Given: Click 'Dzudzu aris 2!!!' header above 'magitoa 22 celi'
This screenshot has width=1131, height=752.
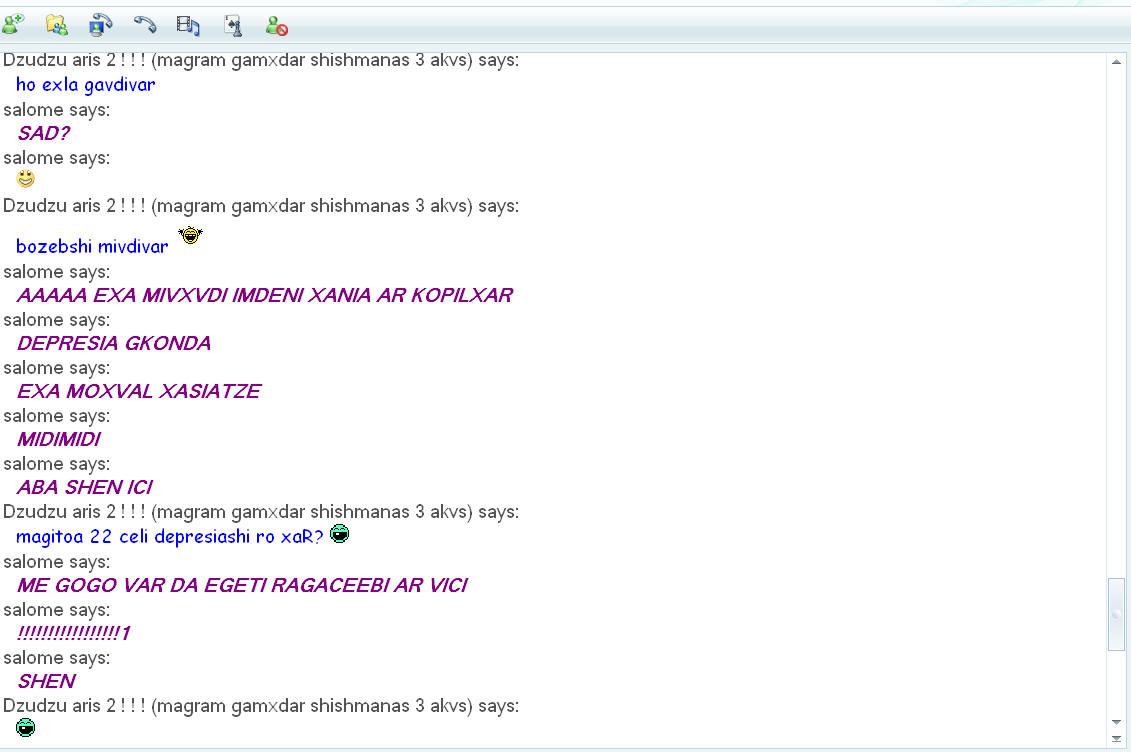Looking at the screenshot, I should point(260,512).
